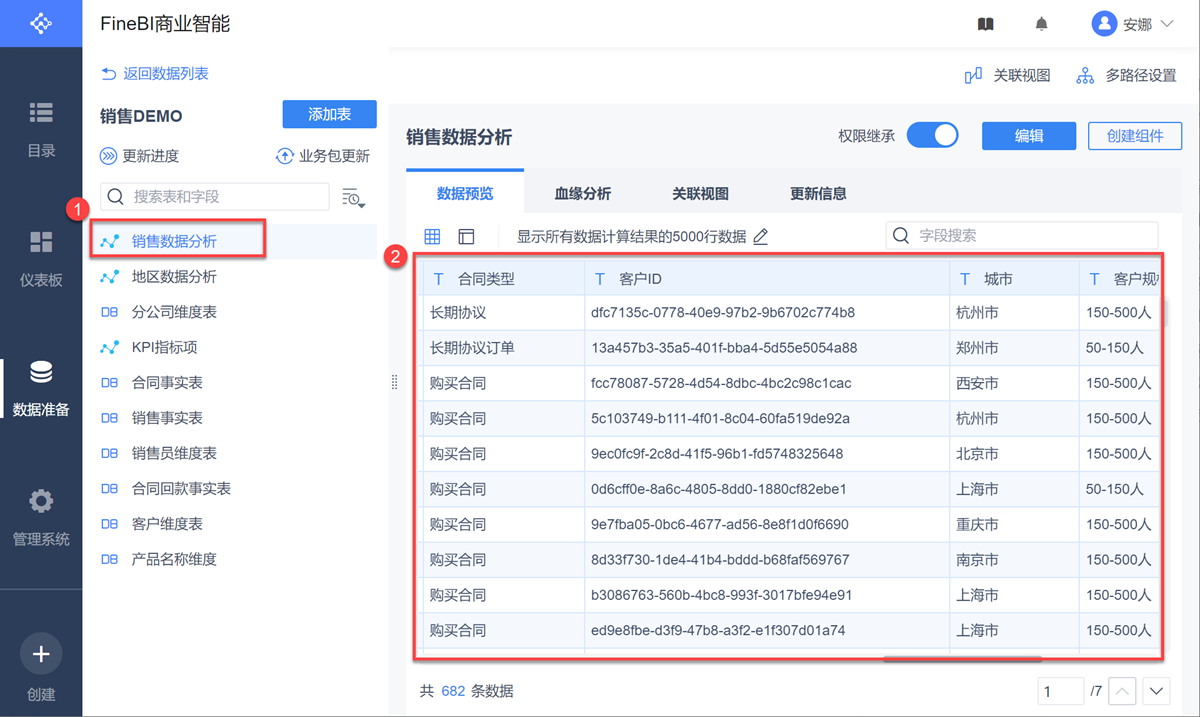1200x717 pixels.
Task: Click the 安娜 user avatar icon
Action: coord(1104,24)
